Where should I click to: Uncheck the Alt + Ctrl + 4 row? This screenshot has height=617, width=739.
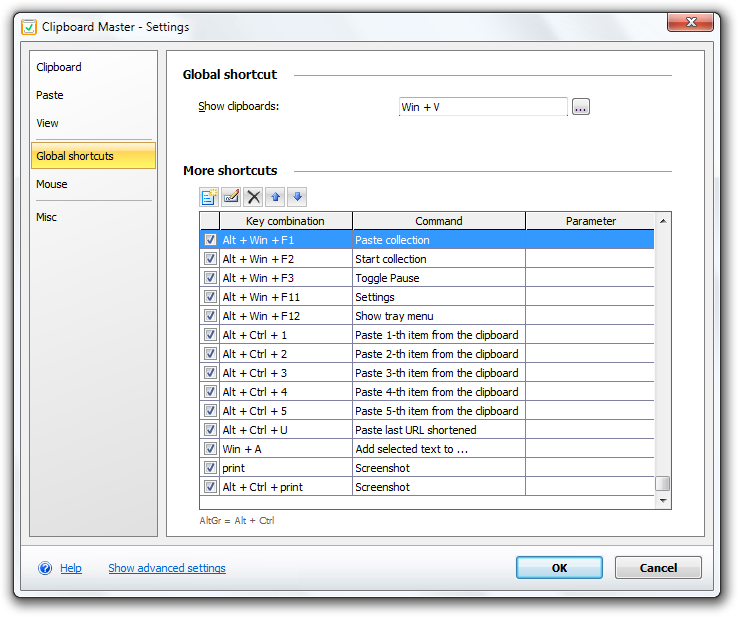tap(210, 392)
